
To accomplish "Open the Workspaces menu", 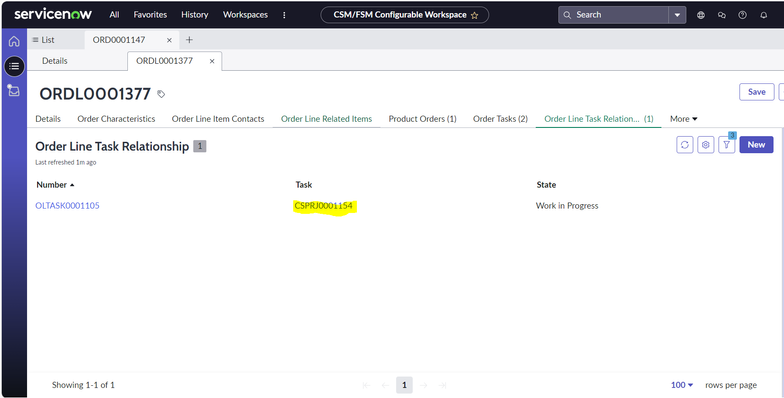I will click(245, 14).
